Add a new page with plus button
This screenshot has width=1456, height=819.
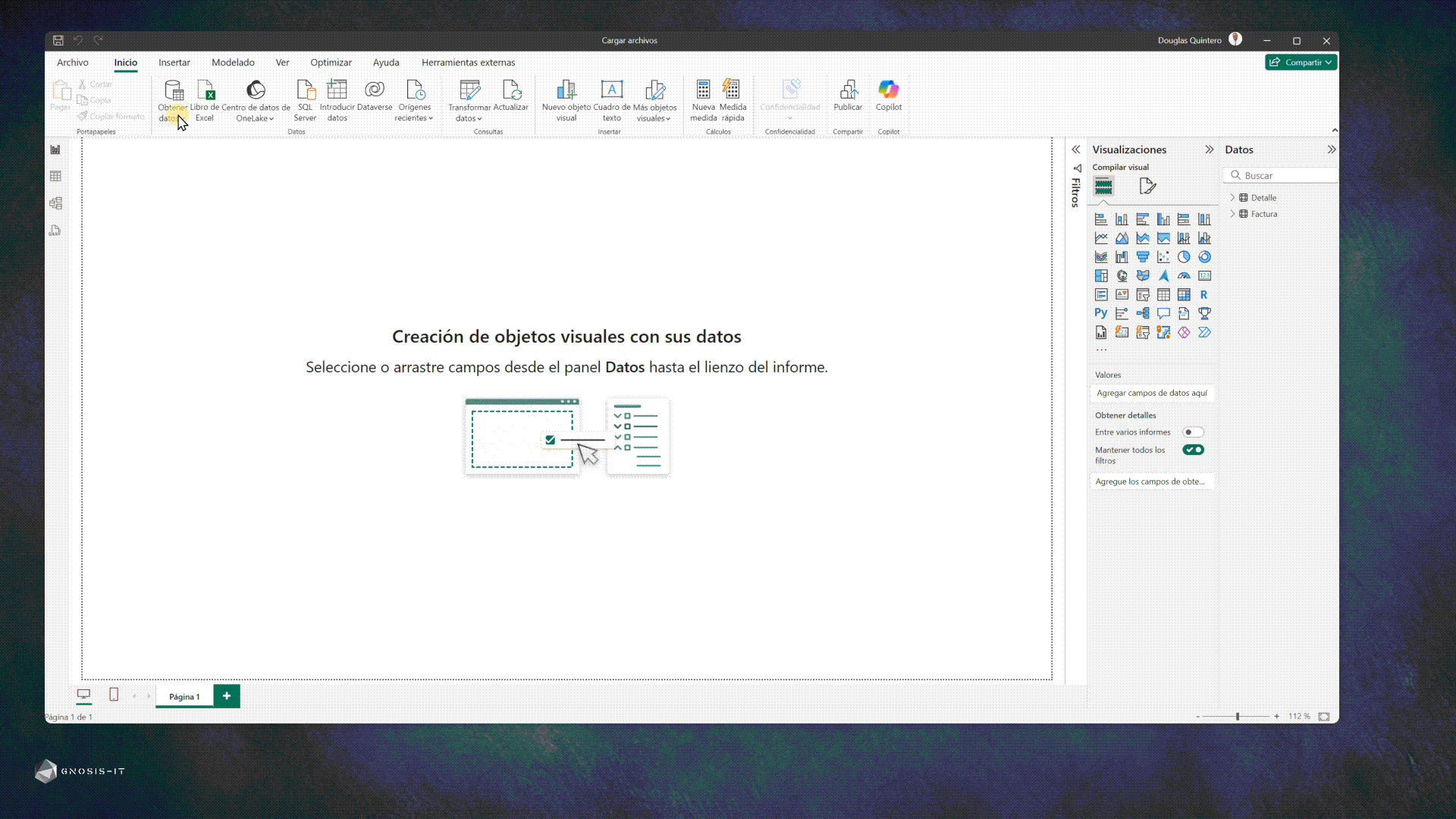pos(227,695)
